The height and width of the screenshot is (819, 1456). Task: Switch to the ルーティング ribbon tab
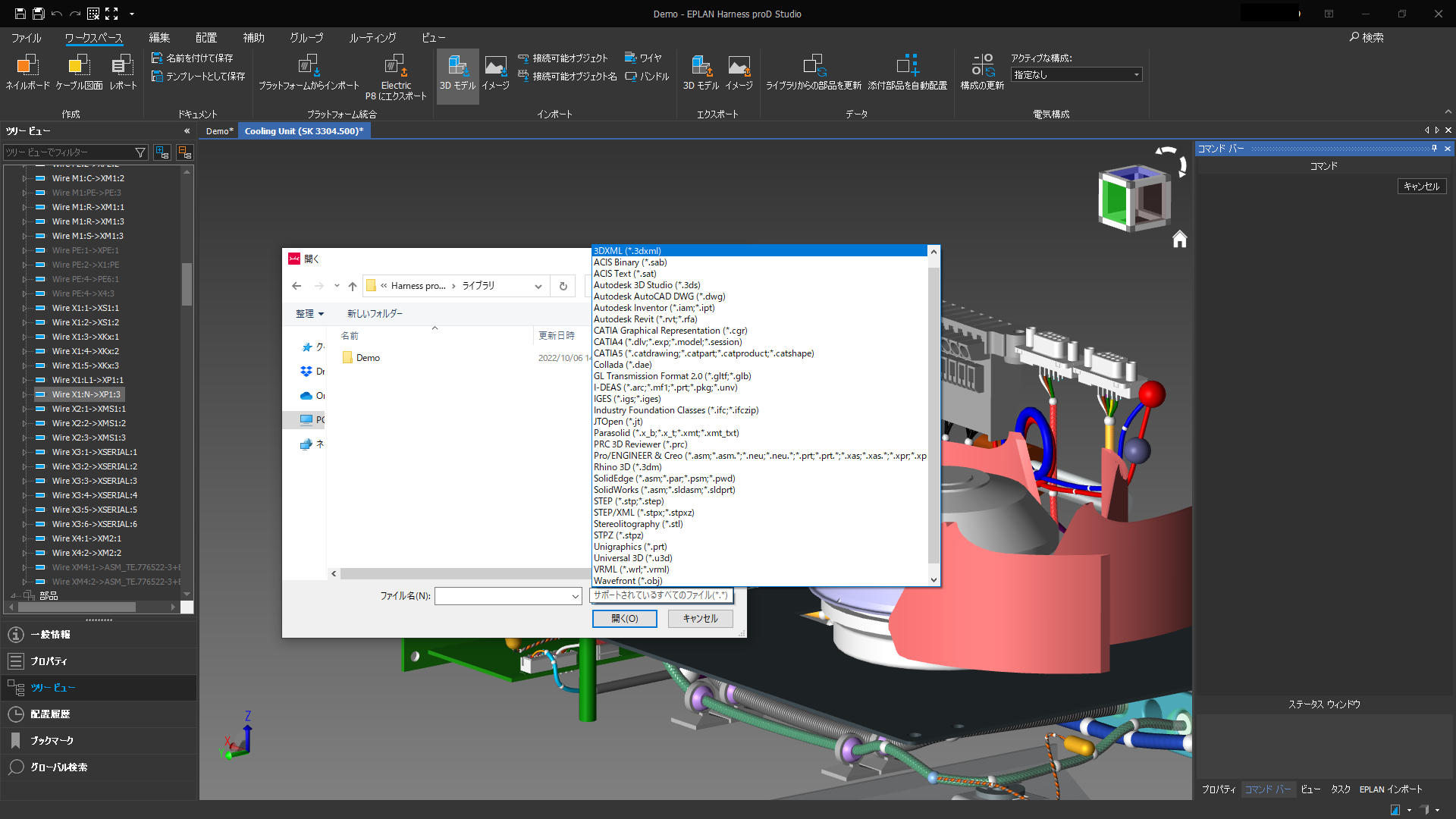[x=372, y=37]
